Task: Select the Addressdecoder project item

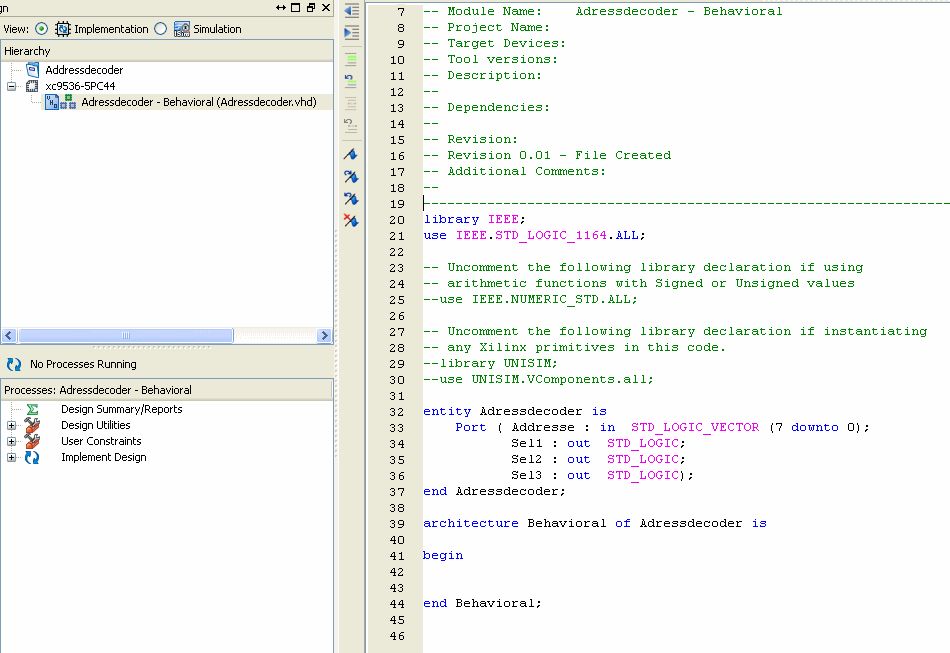Action: [x=84, y=70]
